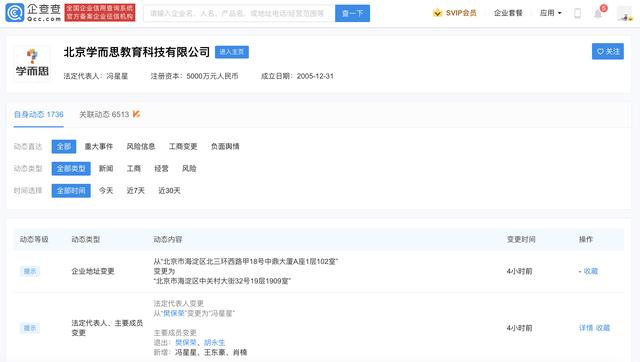Select the 工商 type filter
Image resolution: width=640 pixels, height=362 pixels.
click(134, 169)
